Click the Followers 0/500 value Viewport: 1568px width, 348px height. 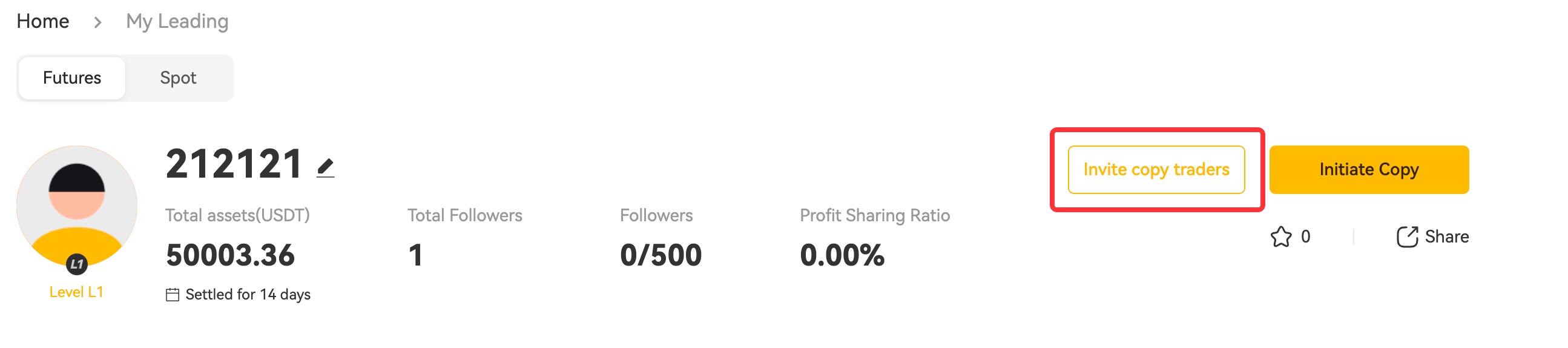pyautogui.click(x=660, y=255)
